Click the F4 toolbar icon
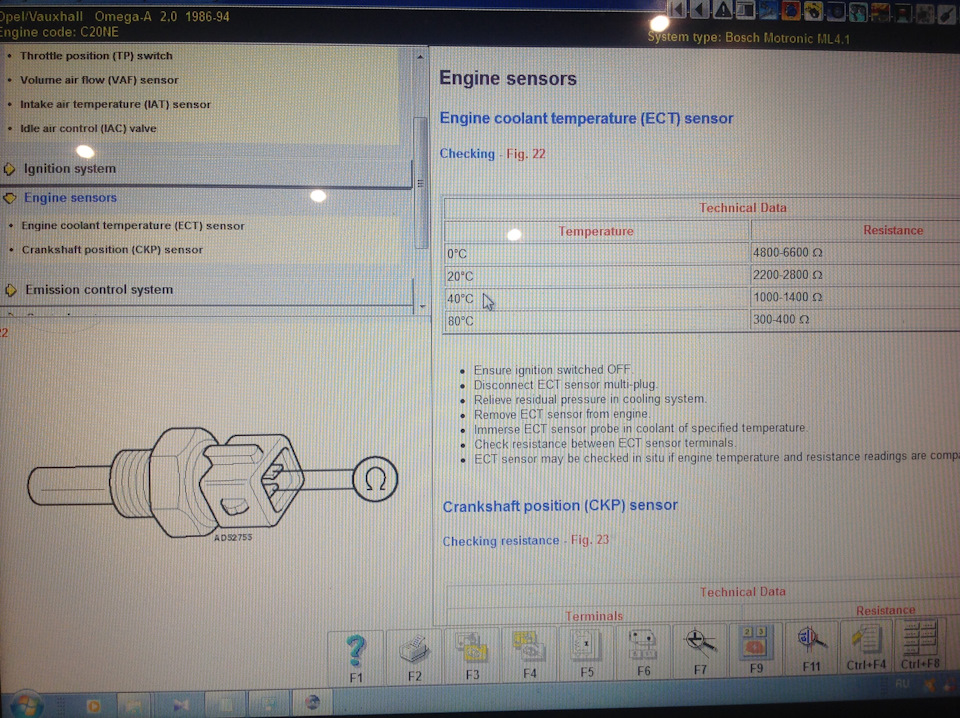 (x=530, y=654)
